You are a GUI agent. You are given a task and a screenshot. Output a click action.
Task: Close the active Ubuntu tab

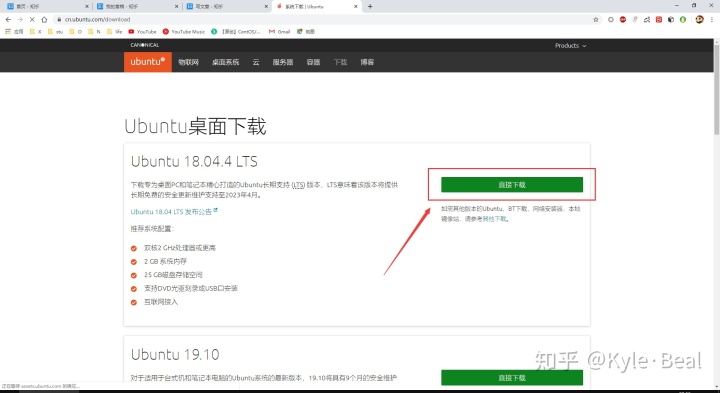(x=355, y=6)
